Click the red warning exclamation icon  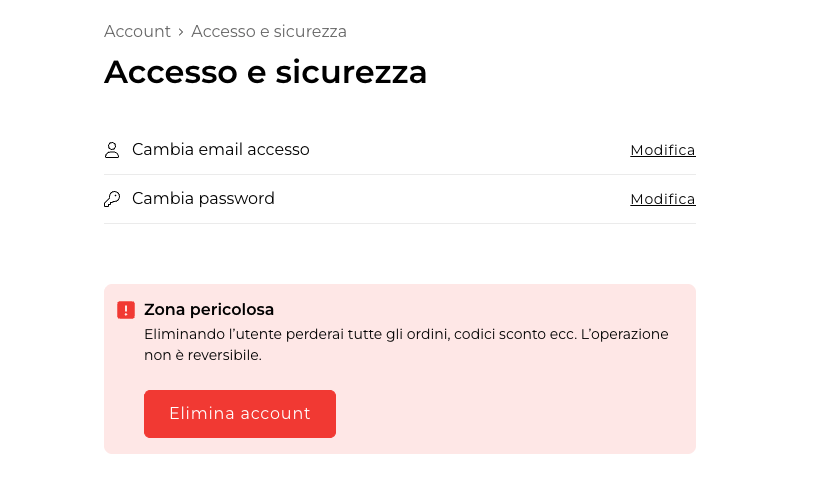click(x=126, y=310)
